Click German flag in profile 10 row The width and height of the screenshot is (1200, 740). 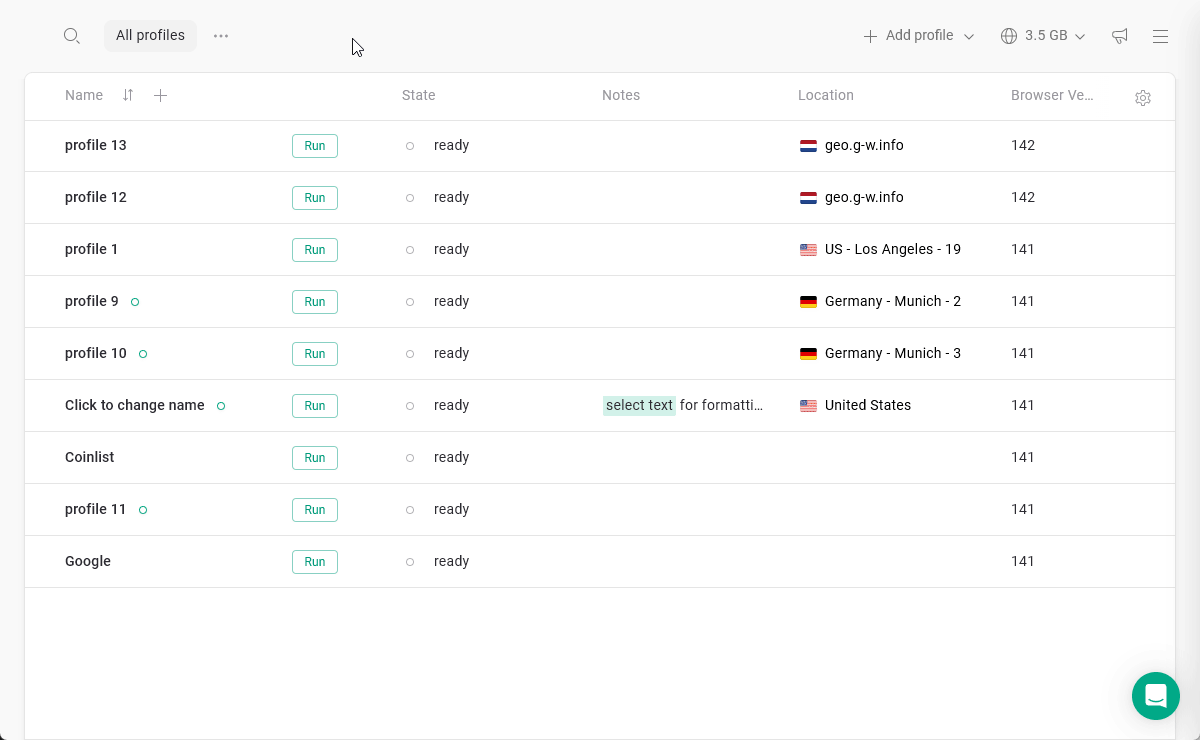808,354
